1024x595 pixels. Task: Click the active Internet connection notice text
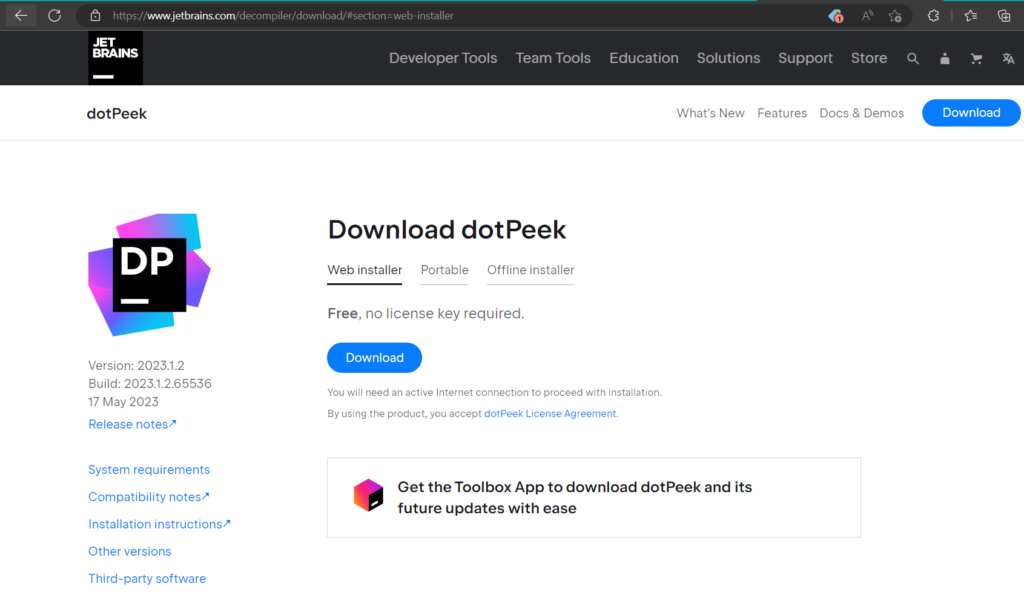click(494, 393)
